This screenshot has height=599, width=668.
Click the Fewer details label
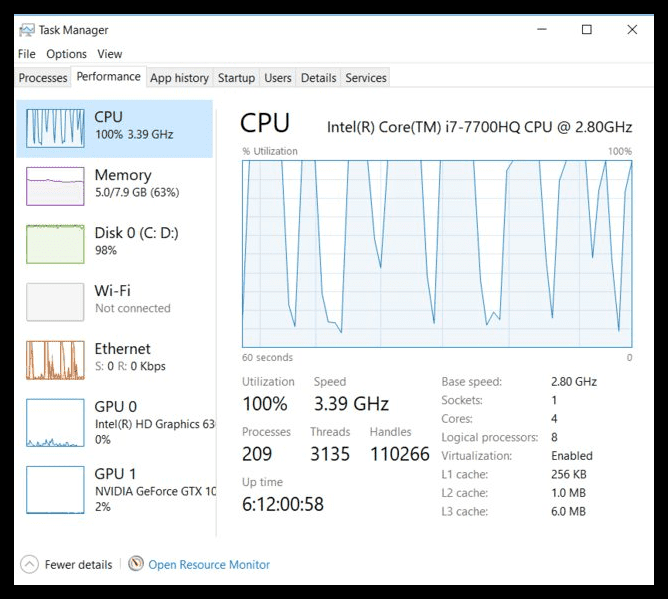click(x=78, y=564)
